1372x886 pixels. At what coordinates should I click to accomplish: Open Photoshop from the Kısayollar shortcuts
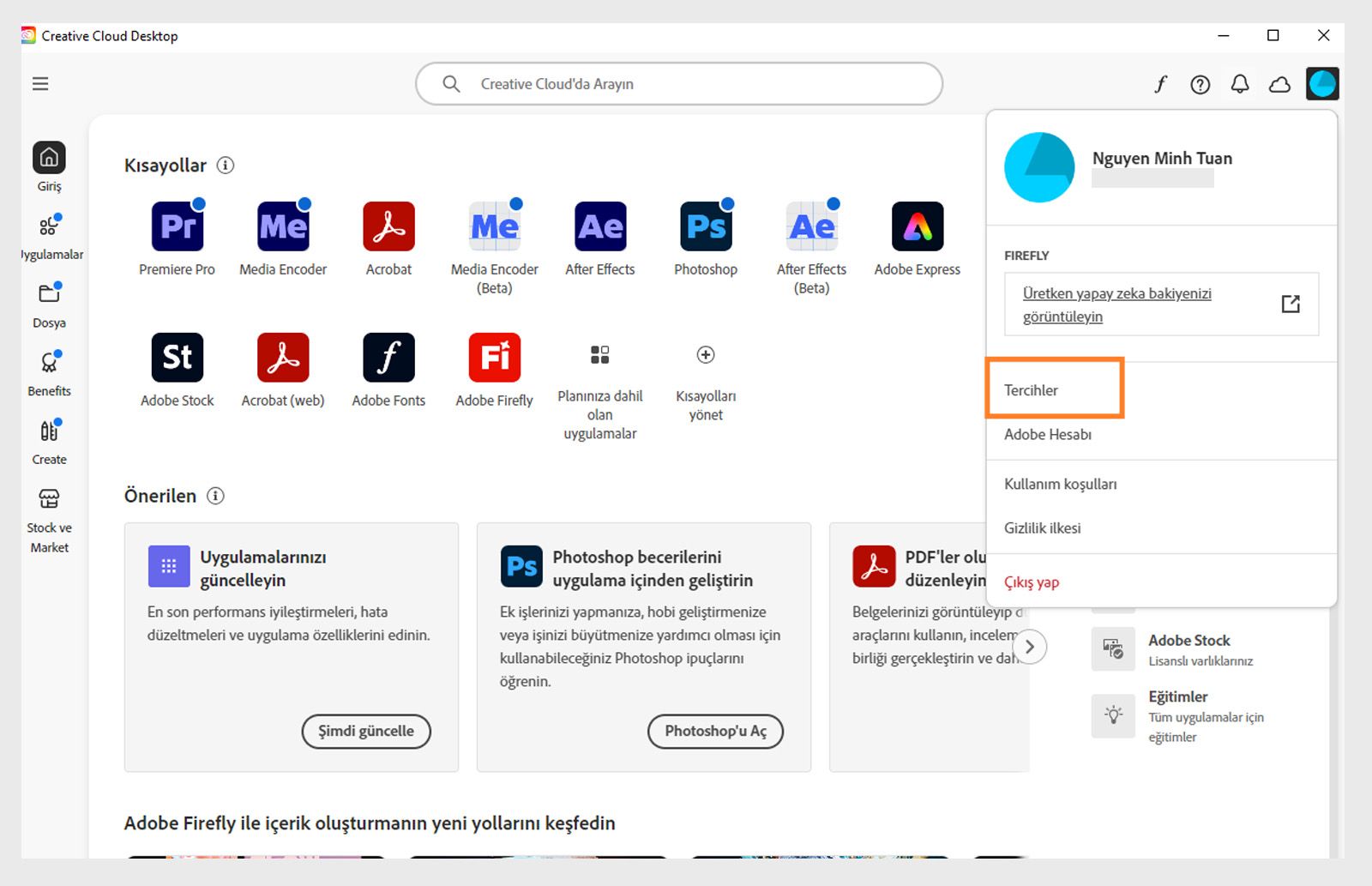tap(705, 226)
